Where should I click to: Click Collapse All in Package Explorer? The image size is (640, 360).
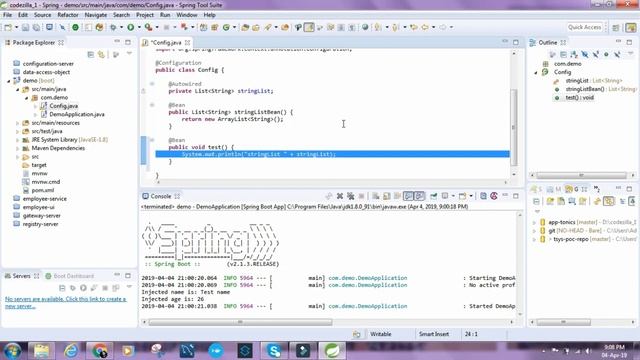[x=91, y=54]
